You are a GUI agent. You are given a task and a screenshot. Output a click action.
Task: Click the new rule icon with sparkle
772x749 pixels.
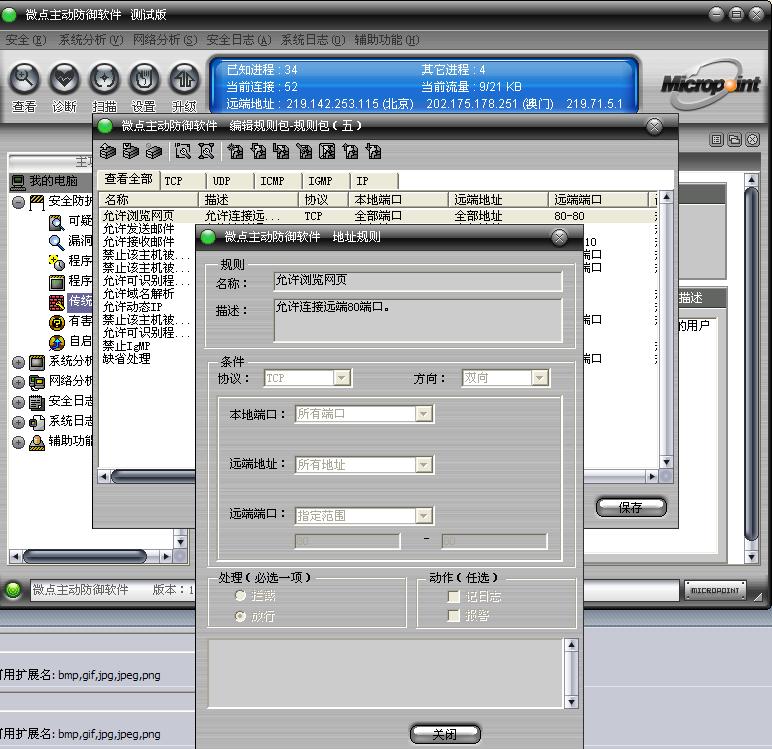click(235, 151)
